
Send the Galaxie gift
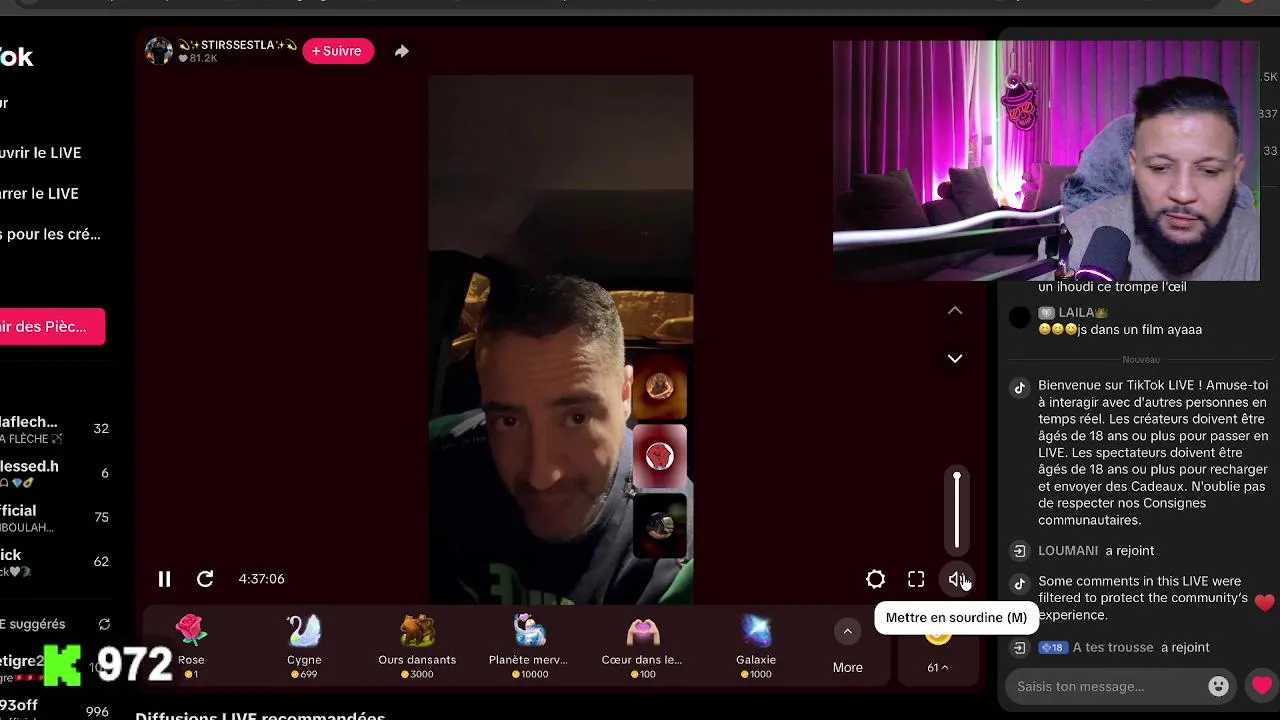(756, 646)
